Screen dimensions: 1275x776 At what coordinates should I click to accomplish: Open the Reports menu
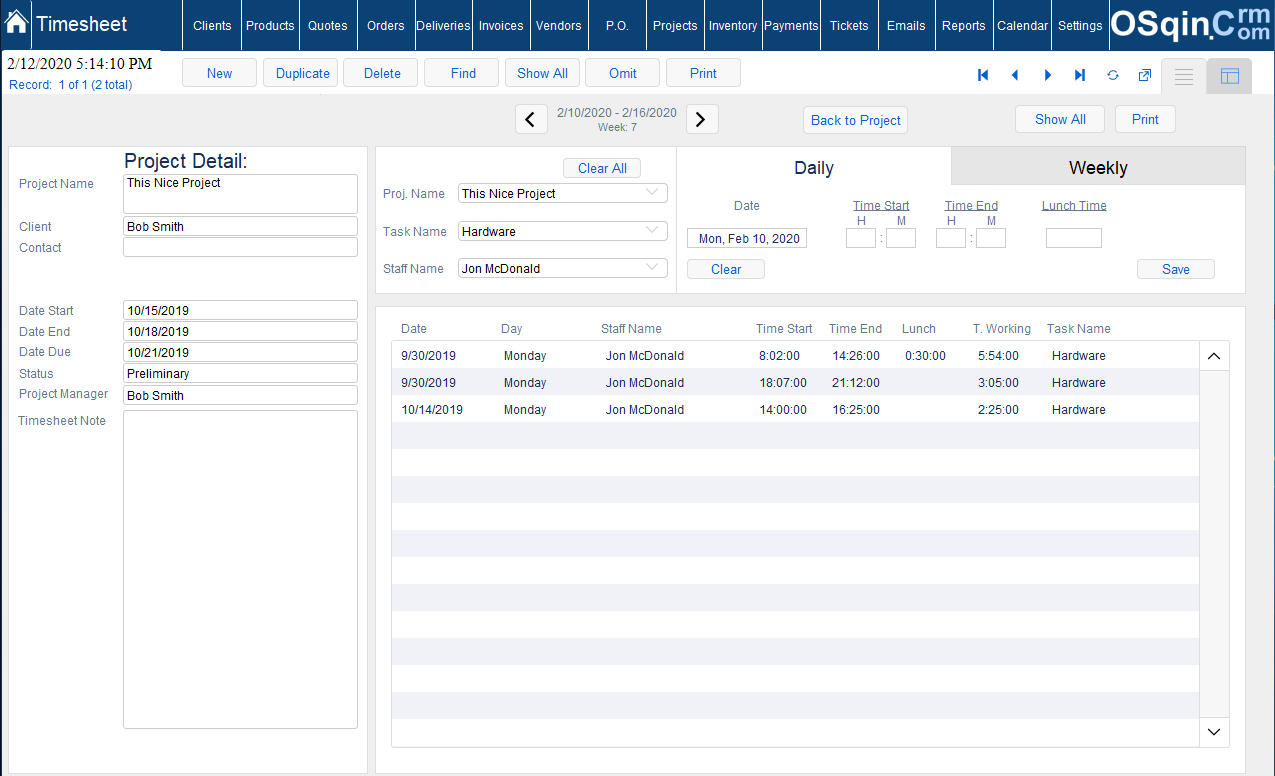point(963,26)
